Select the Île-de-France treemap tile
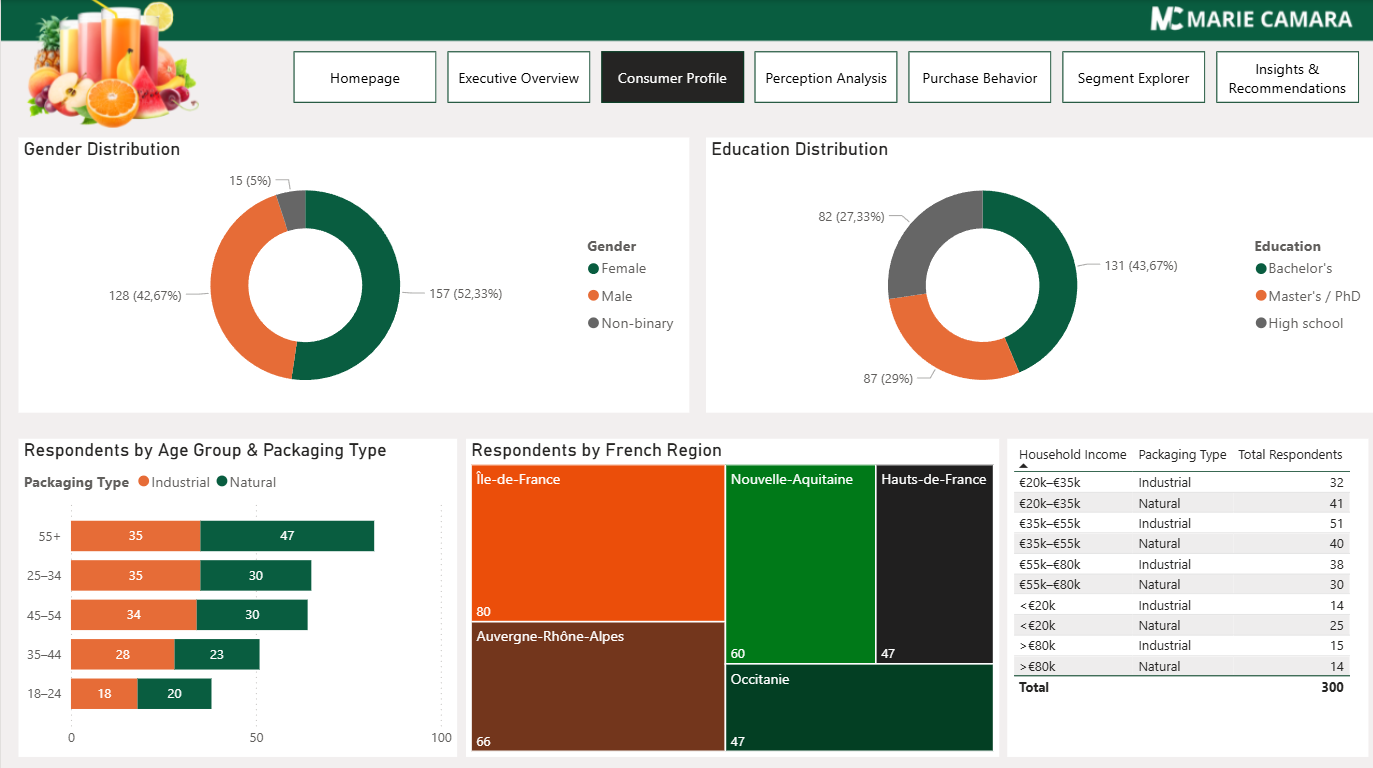The width and height of the screenshot is (1373, 768). 597,543
